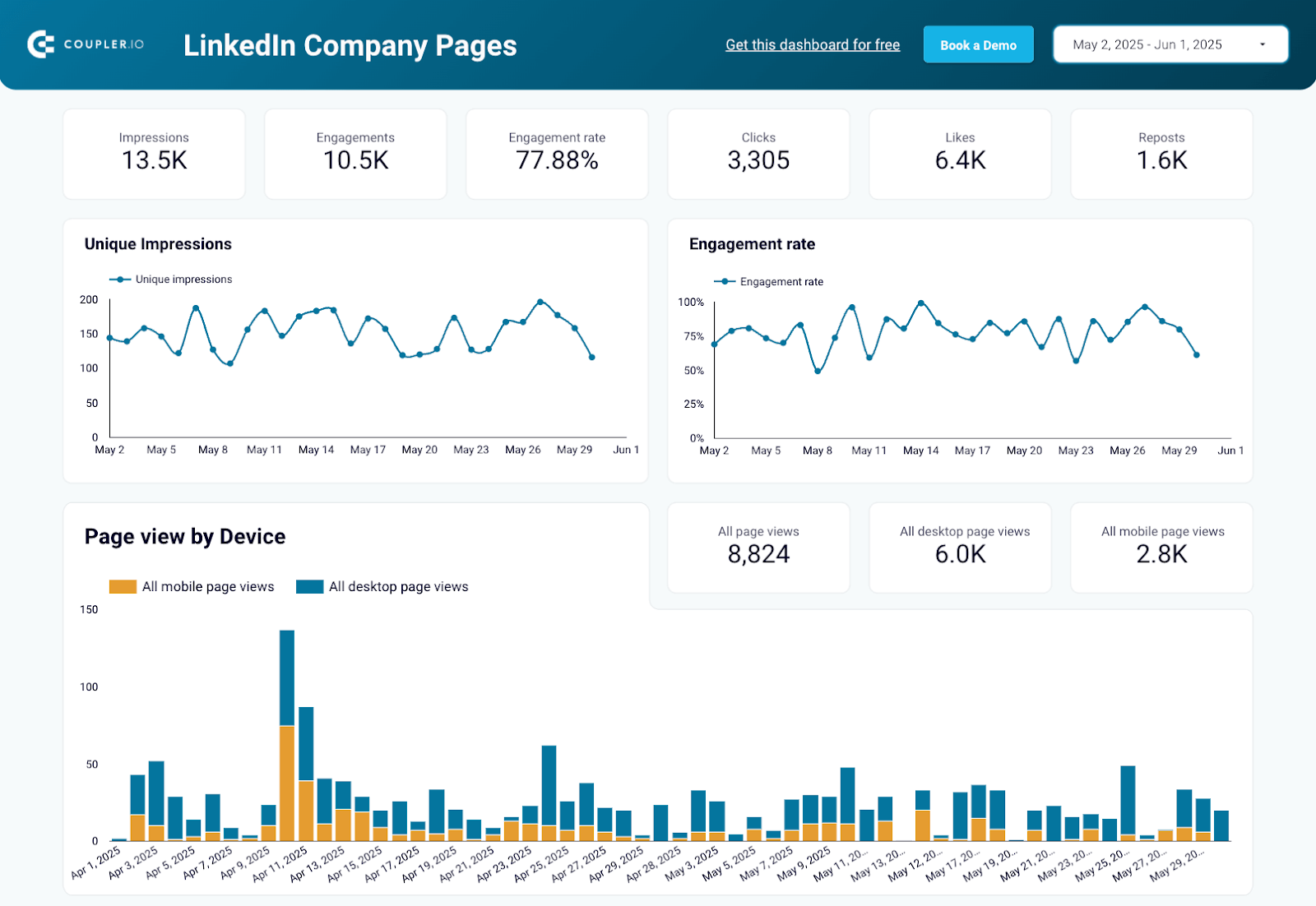The height and width of the screenshot is (906, 1316).
Task: Select the Engagement rate 77.88% scorecard
Action: point(557,154)
